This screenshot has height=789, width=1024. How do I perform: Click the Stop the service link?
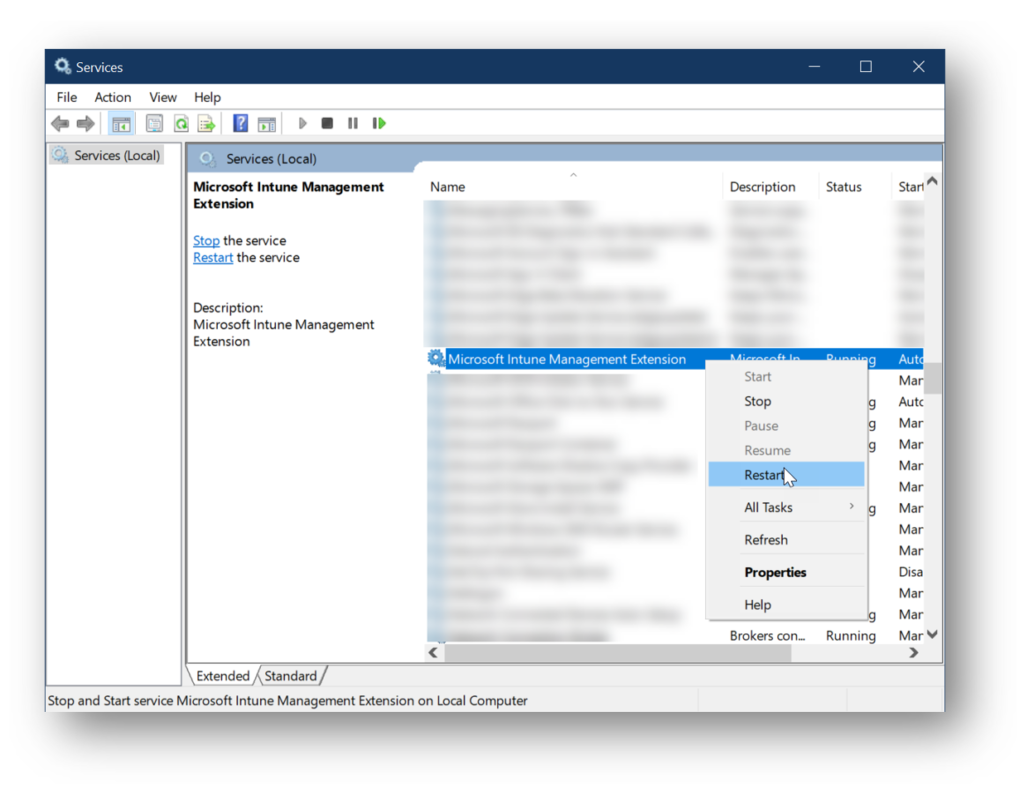tap(206, 240)
